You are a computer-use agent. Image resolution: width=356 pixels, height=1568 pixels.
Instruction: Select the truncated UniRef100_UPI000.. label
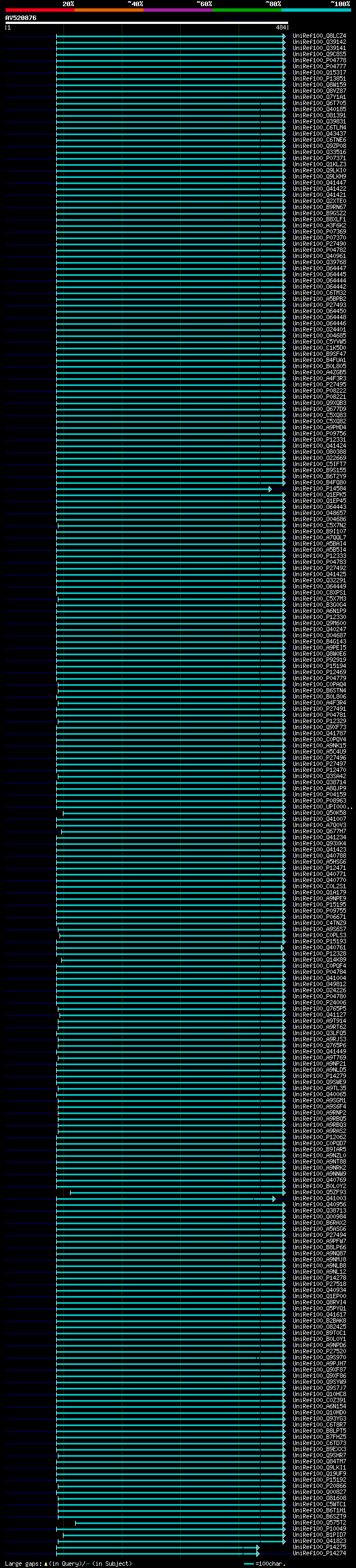[322, 807]
